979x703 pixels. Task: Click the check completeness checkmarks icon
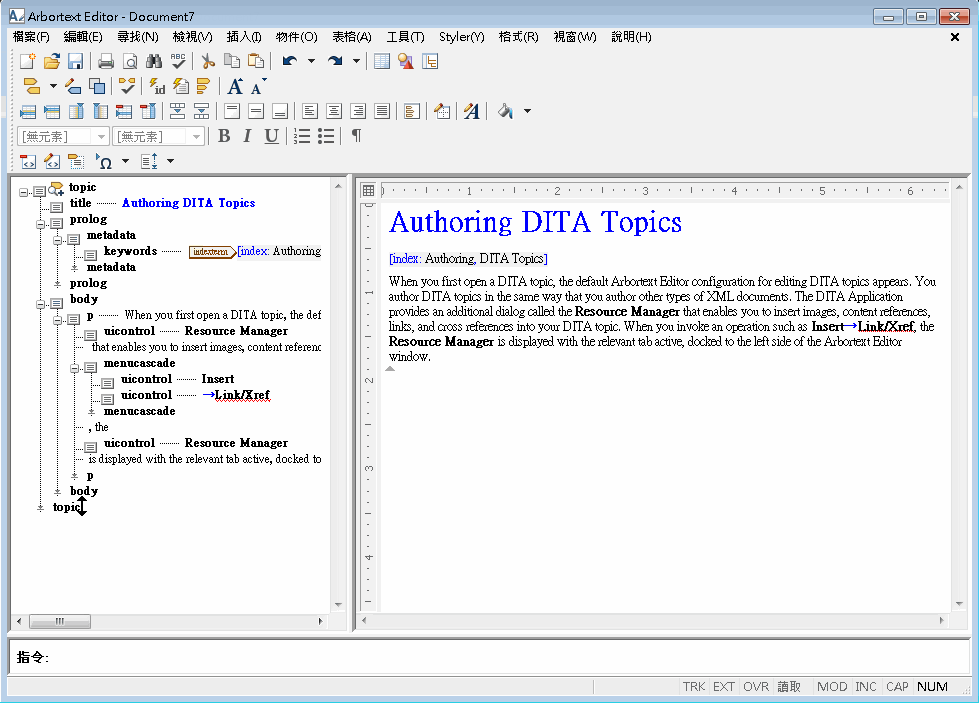[x=127, y=86]
